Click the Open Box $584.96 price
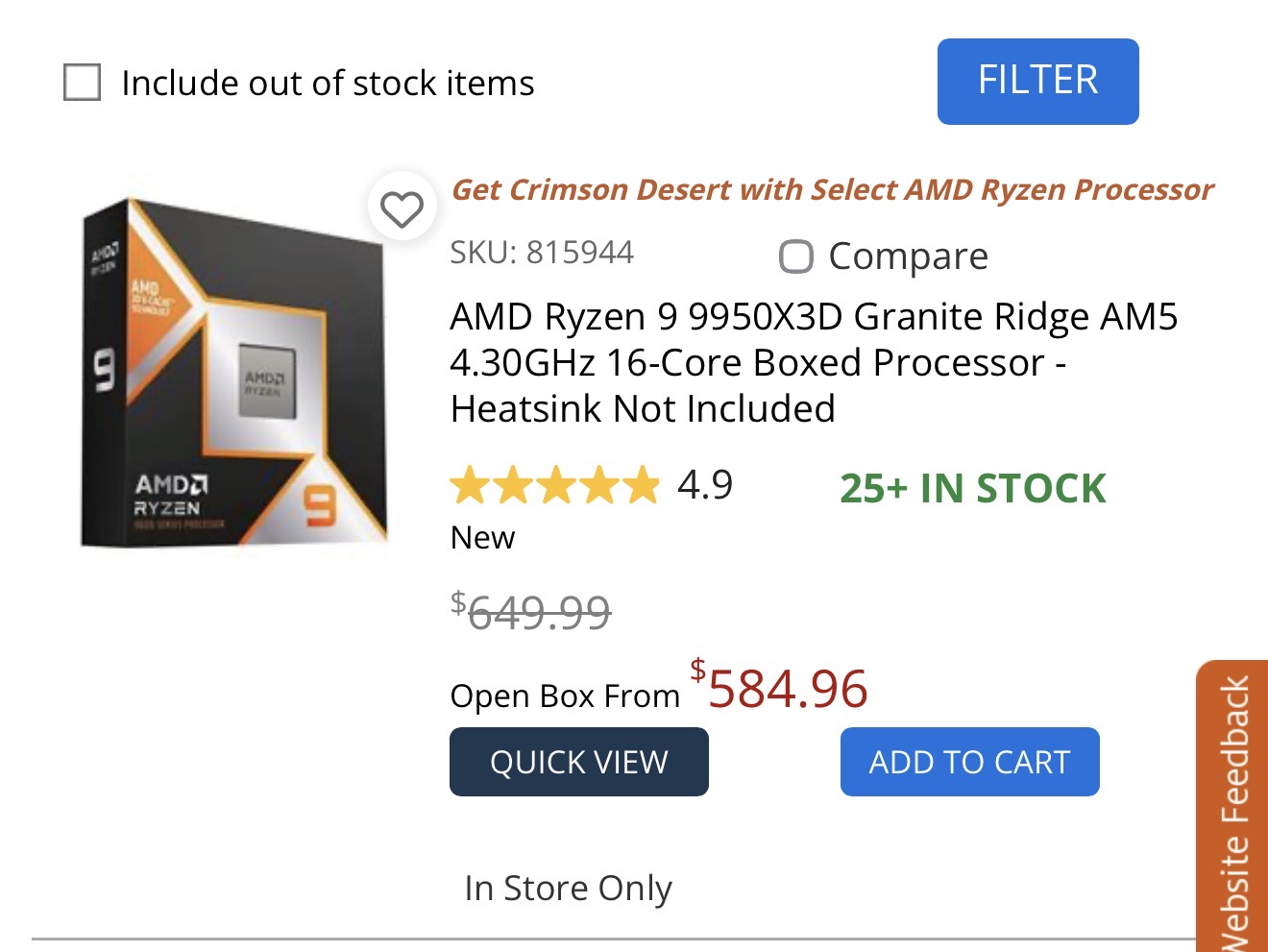This screenshot has height=952, width=1268. coord(787,689)
